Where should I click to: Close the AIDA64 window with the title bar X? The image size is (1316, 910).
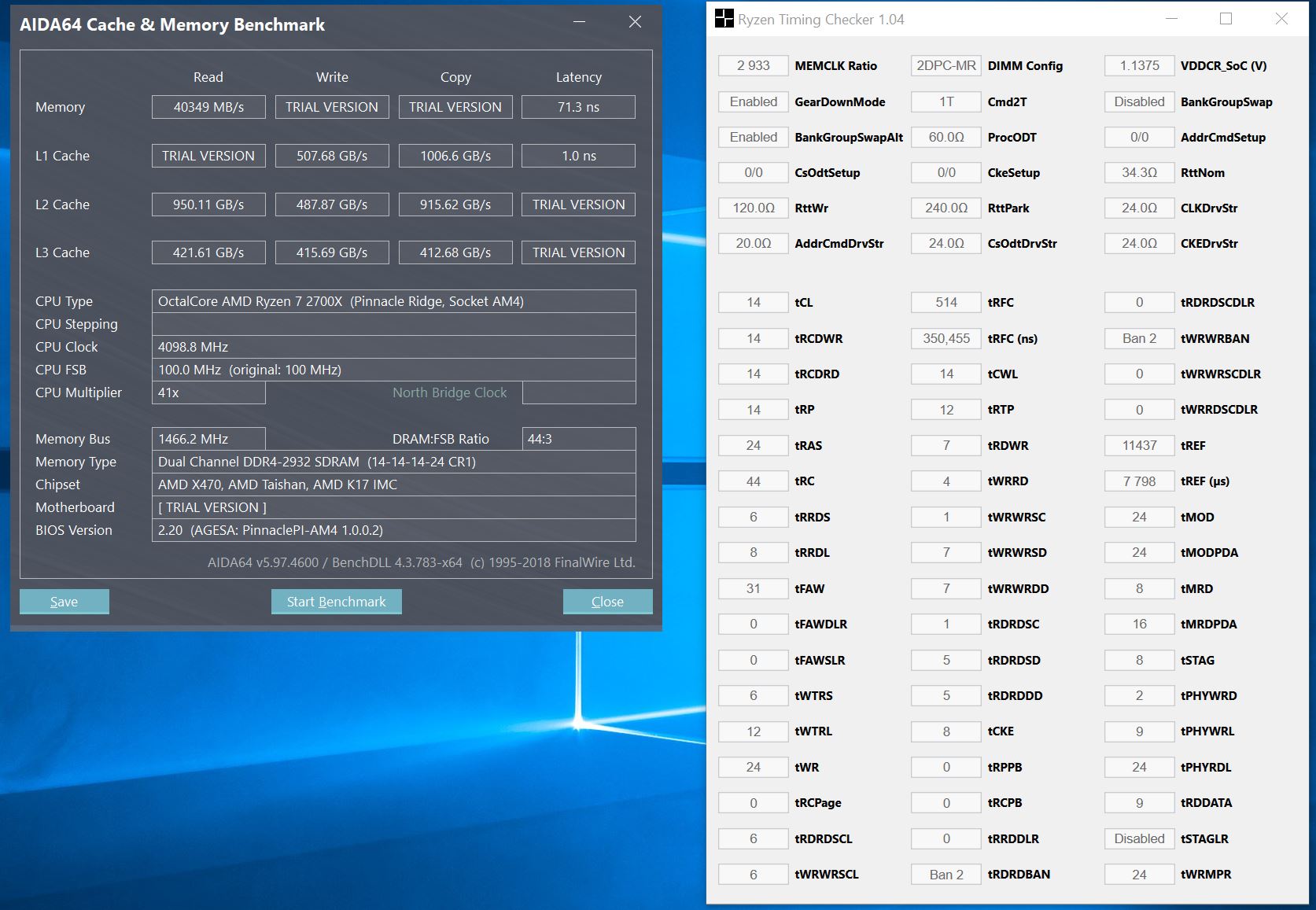[x=635, y=22]
